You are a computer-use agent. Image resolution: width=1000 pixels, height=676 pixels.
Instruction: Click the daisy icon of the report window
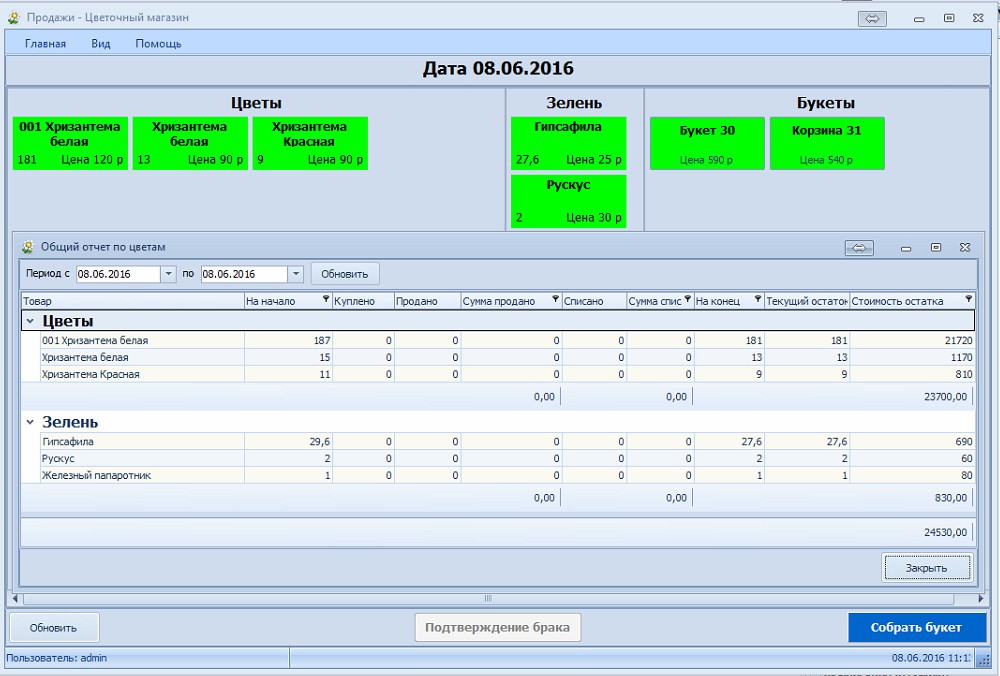[27, 247]
